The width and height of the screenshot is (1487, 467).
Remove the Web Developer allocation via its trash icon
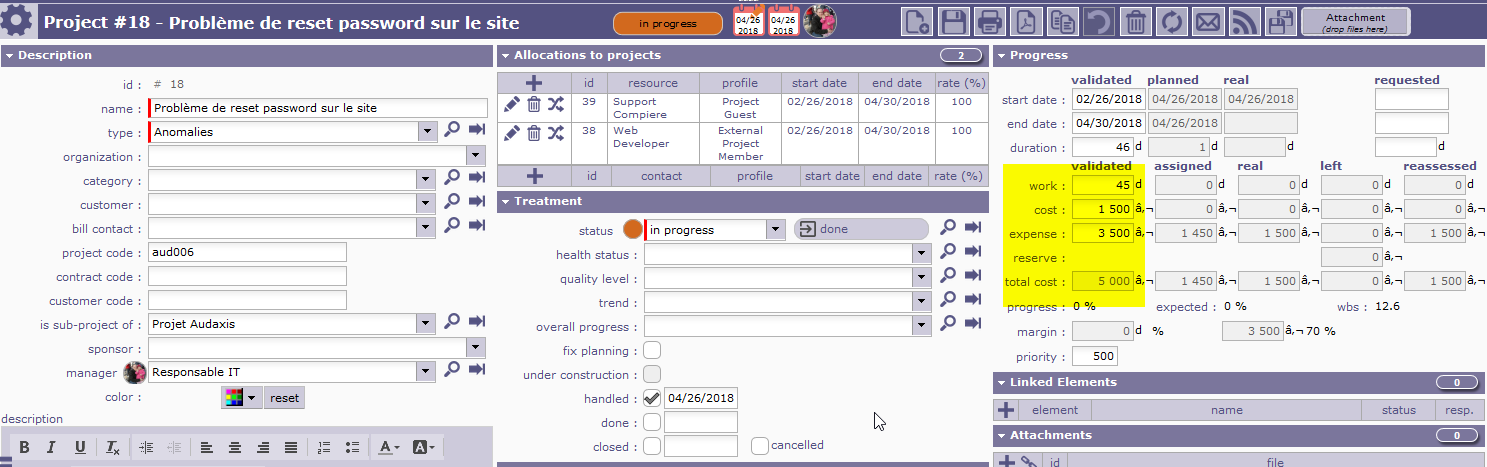pos(534,133)
